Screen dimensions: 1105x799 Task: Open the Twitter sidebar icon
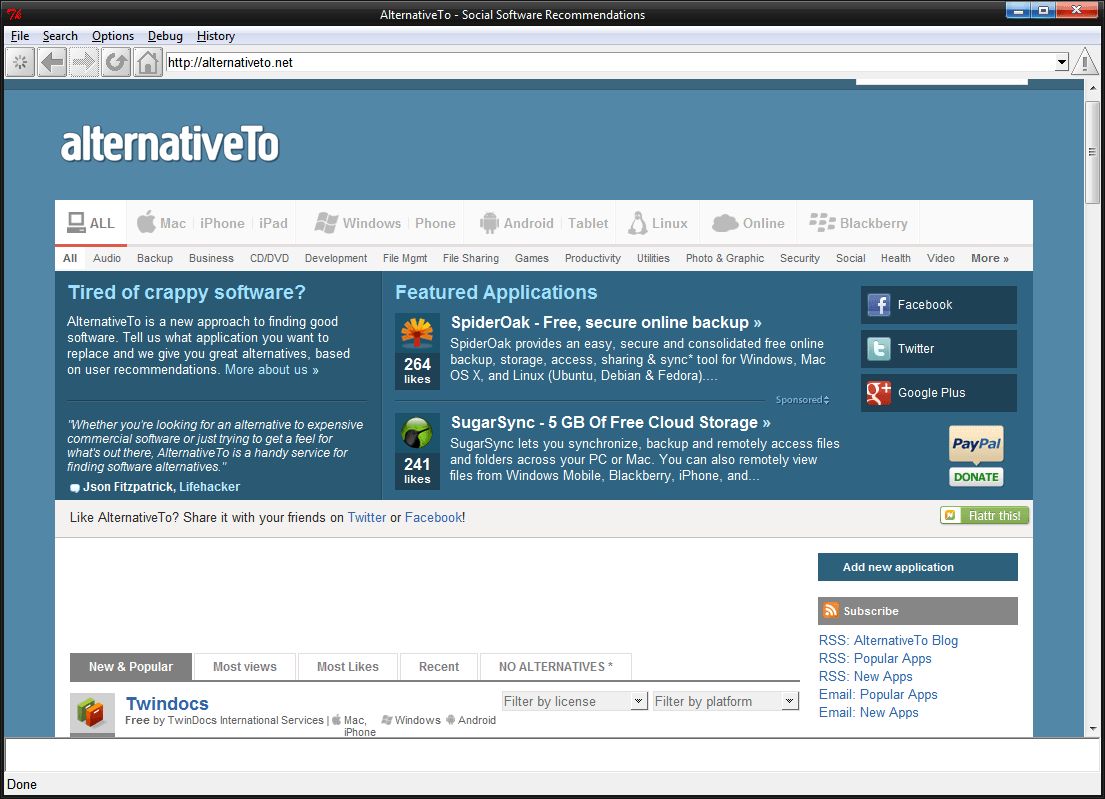[x=877, y=349]
